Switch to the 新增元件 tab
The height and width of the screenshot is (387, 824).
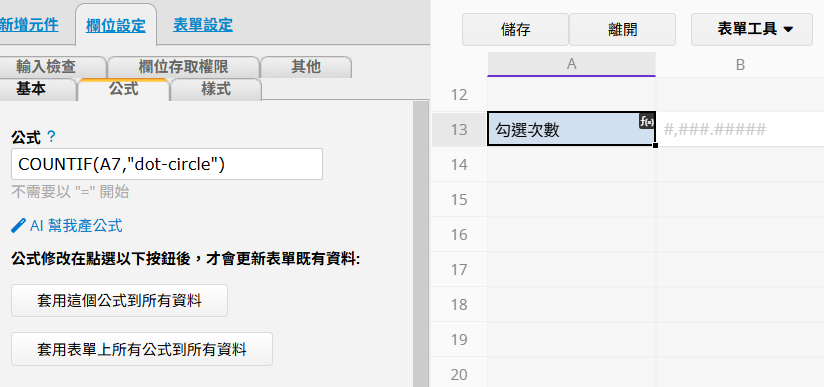pyautogui.click(x=29, y=25)
